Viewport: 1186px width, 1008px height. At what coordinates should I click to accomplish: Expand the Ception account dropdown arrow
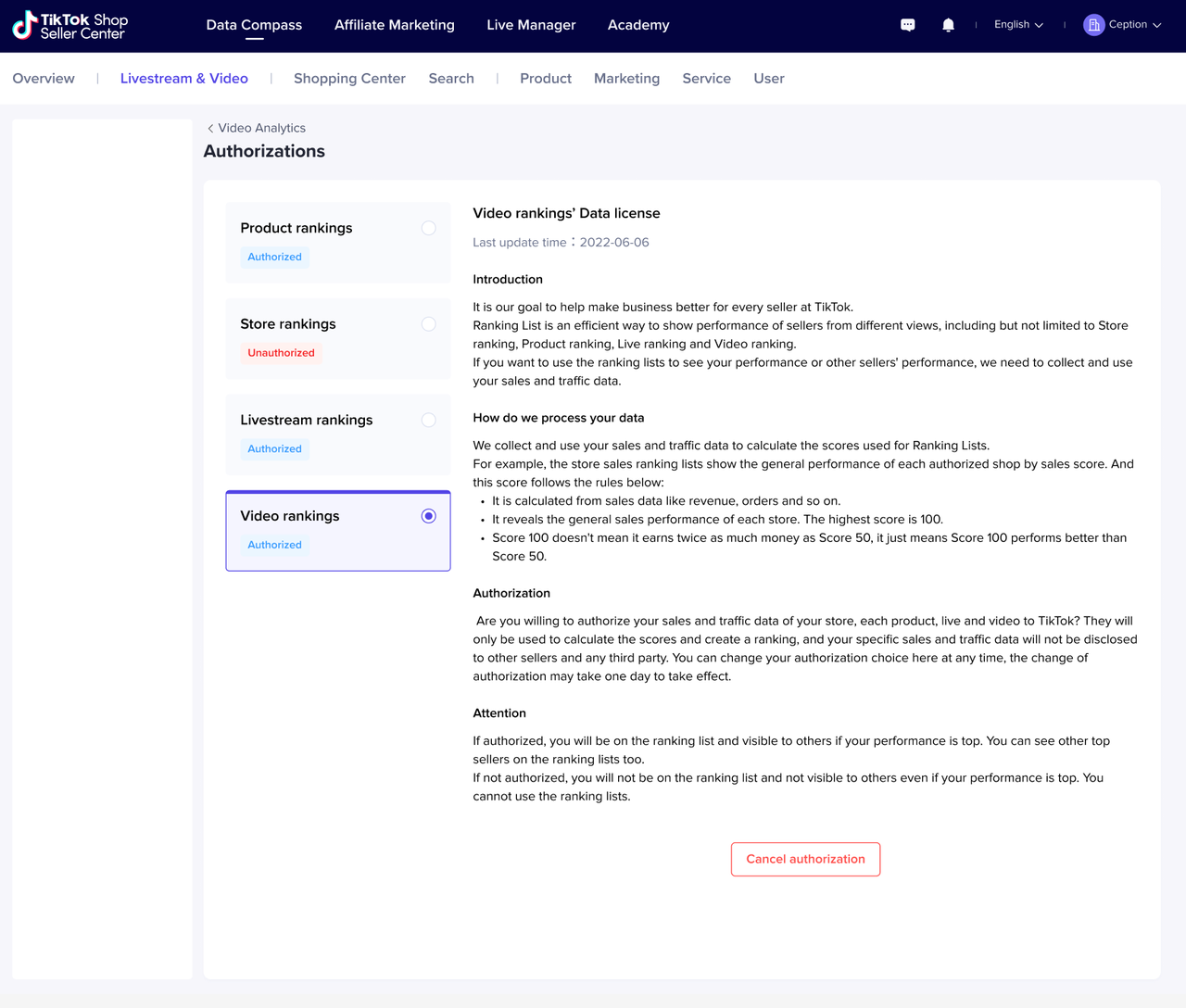[1156, 25]
